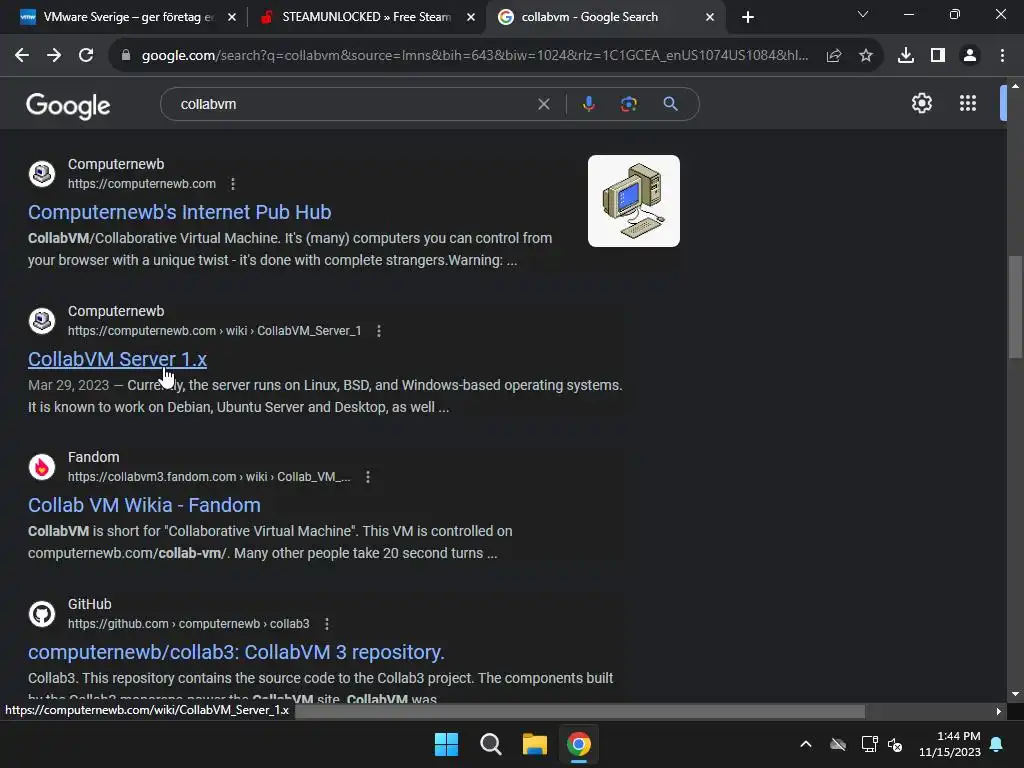Go to Google home via logo
Screen dimensions: 1024x768
[x=68, y=105]
